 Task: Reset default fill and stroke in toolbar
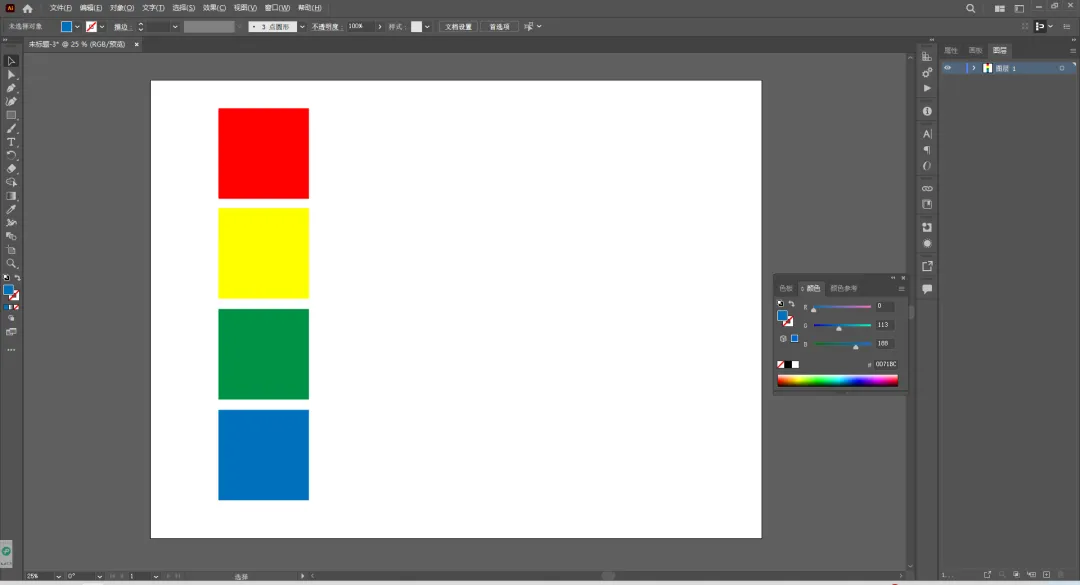click(6, 278)
